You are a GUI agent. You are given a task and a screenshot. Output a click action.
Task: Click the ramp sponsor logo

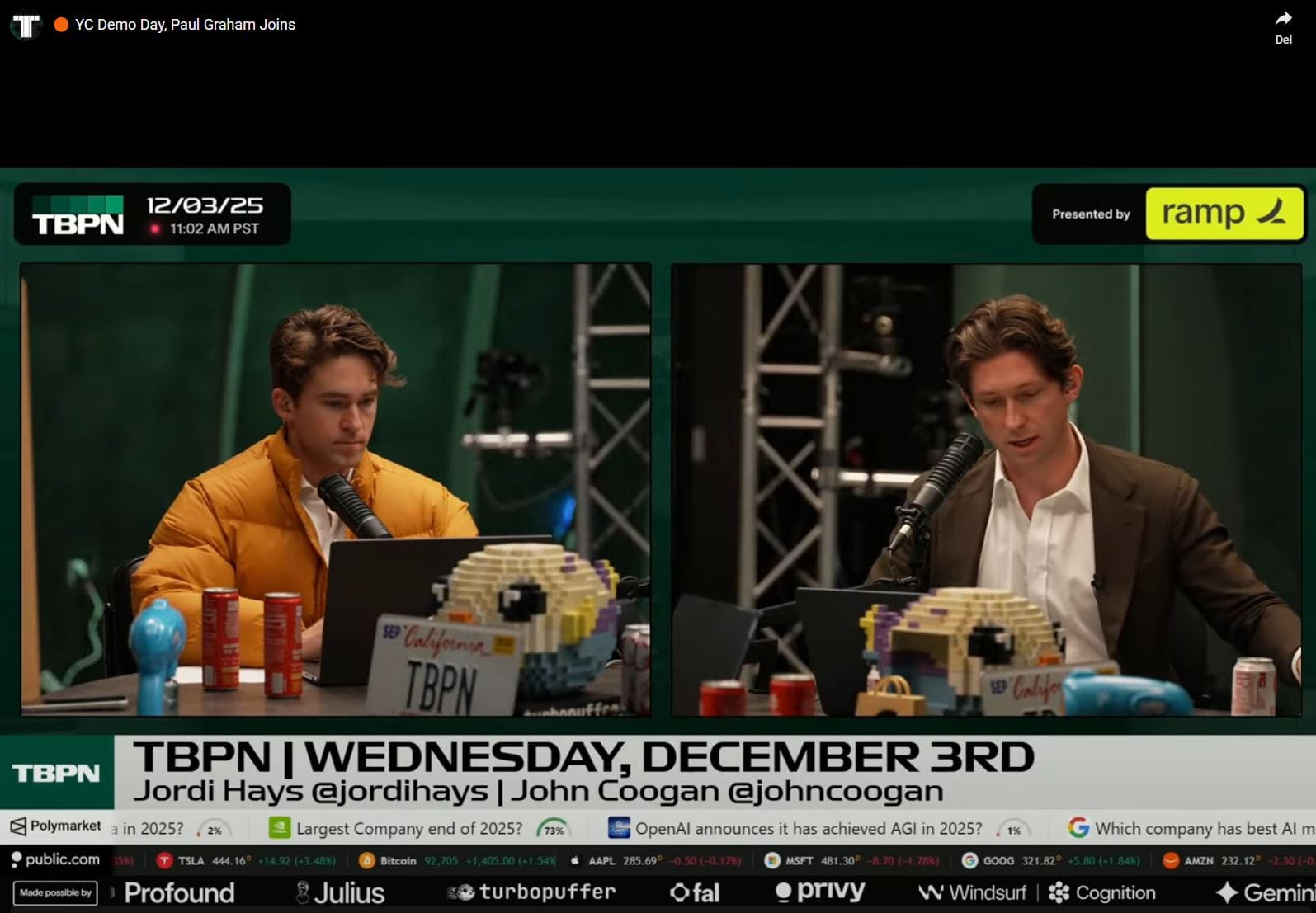pyautogui.click(x=1224, y=214)
